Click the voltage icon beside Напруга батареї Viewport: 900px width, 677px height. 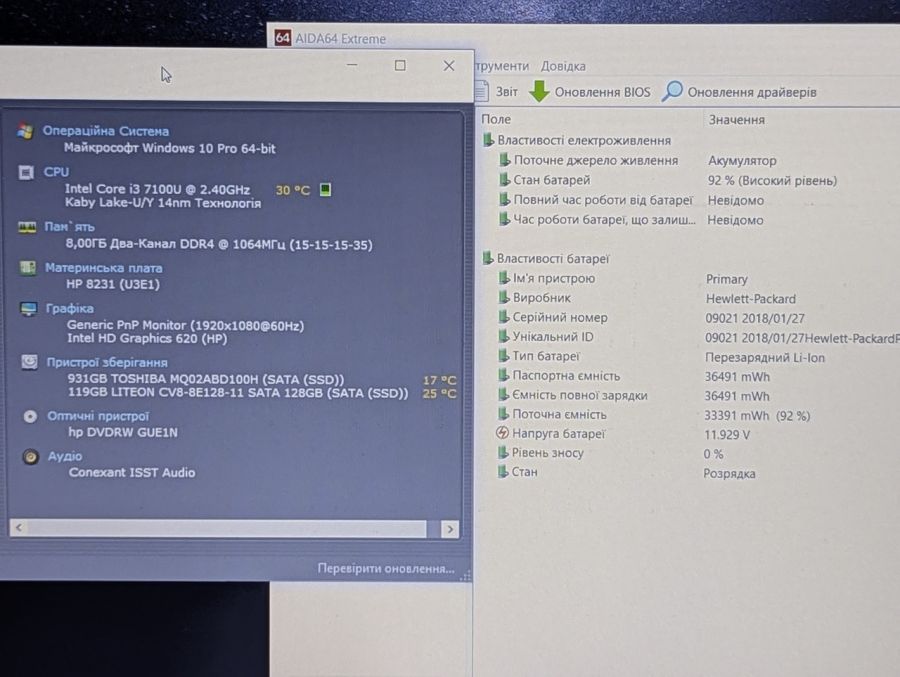pyautogui.click(x=502, y=433)
